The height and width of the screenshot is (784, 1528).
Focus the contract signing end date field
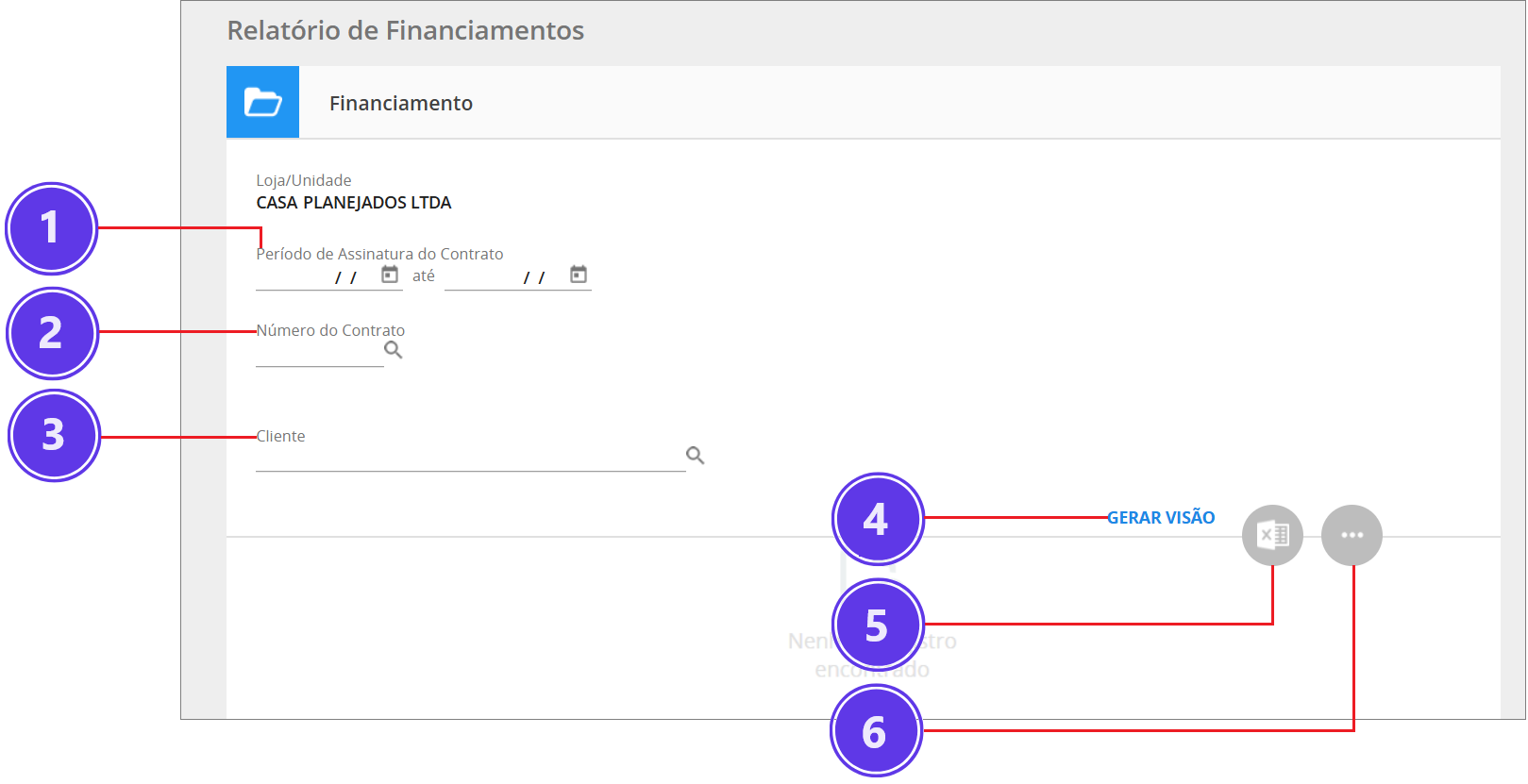[505, 277]
